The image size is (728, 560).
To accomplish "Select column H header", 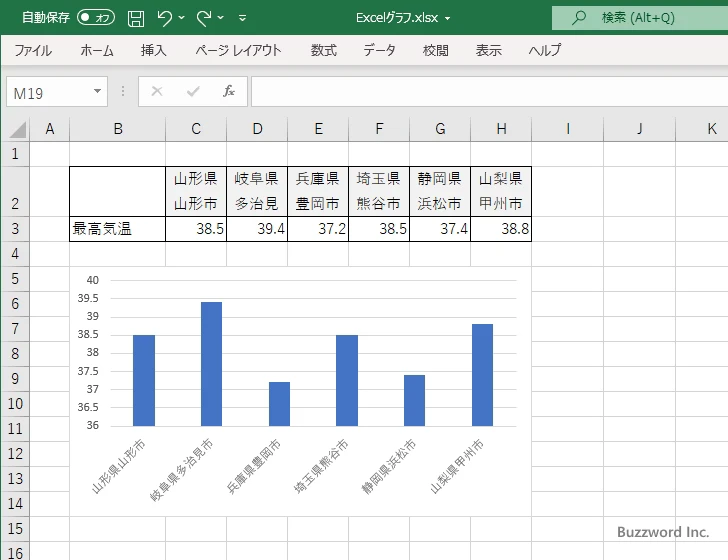I will [x=501, y=129].
